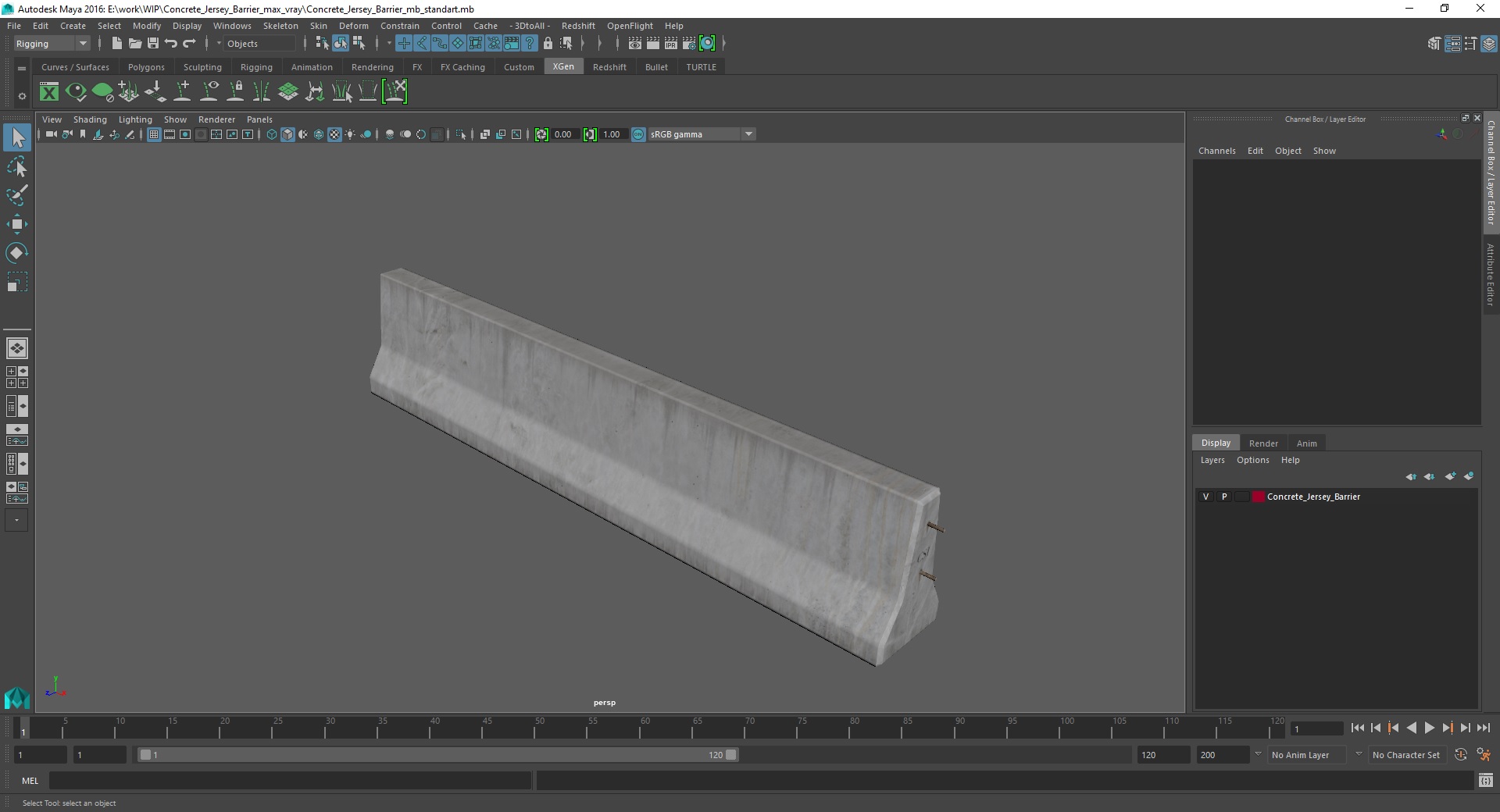The height and width of the screenshot is (812, 1500).
Task: Click the Play Forwards button
Action: point(1429,728)
